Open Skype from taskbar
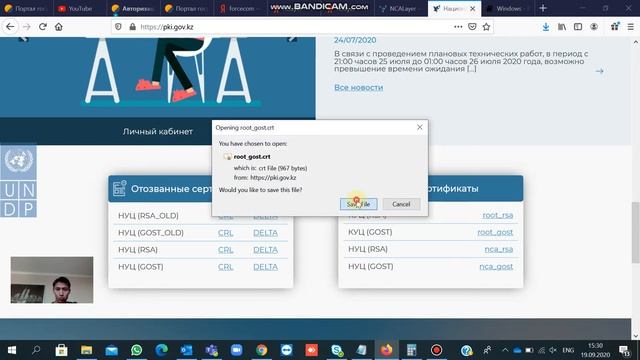The width and height of the screenshot is (640, 360). tap(337, 350)
